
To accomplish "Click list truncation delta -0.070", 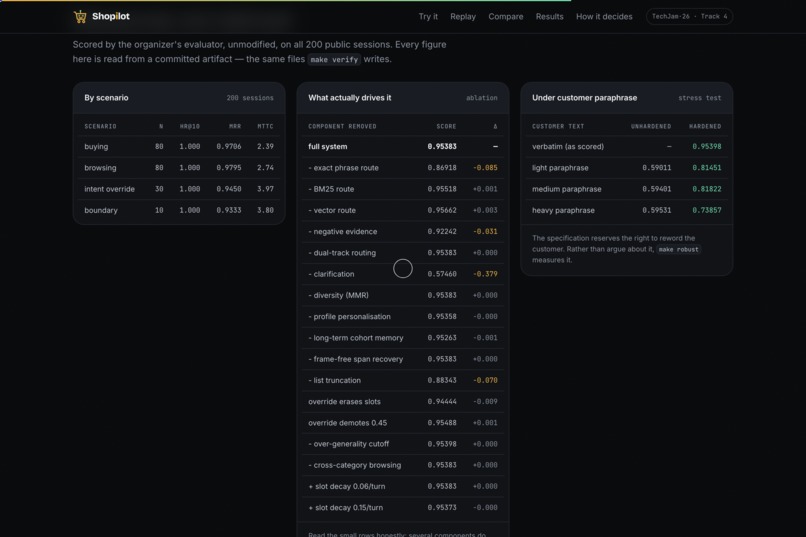I will click(x=485, y=380).
